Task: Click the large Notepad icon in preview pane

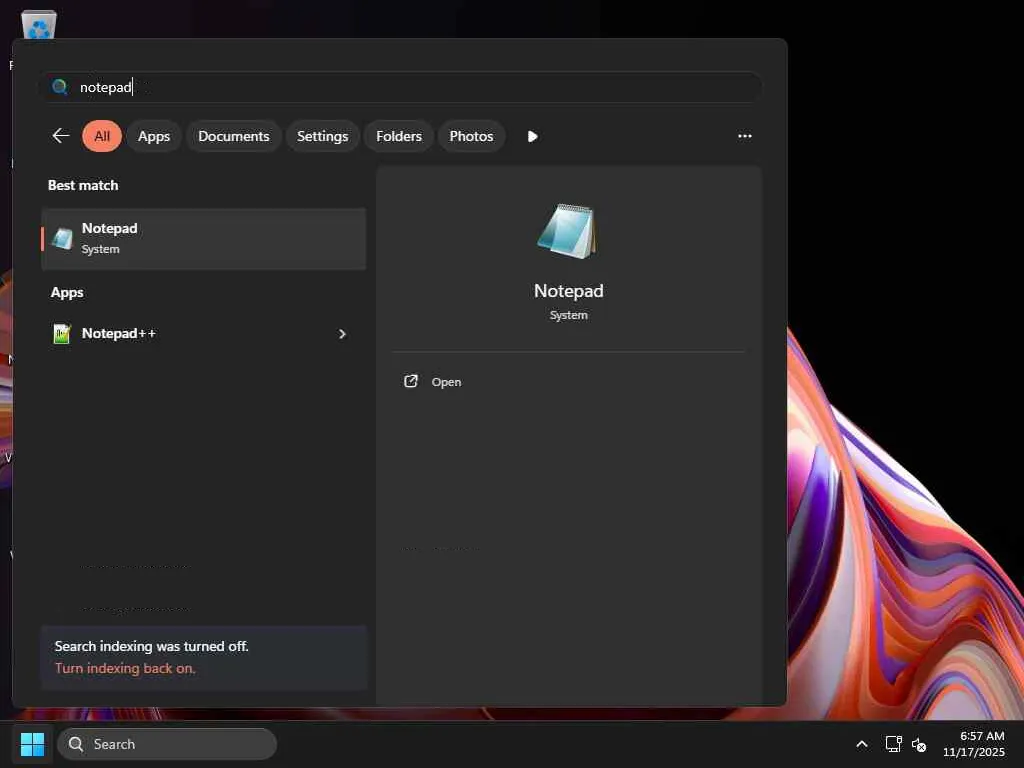Action: tap(567, 231)
